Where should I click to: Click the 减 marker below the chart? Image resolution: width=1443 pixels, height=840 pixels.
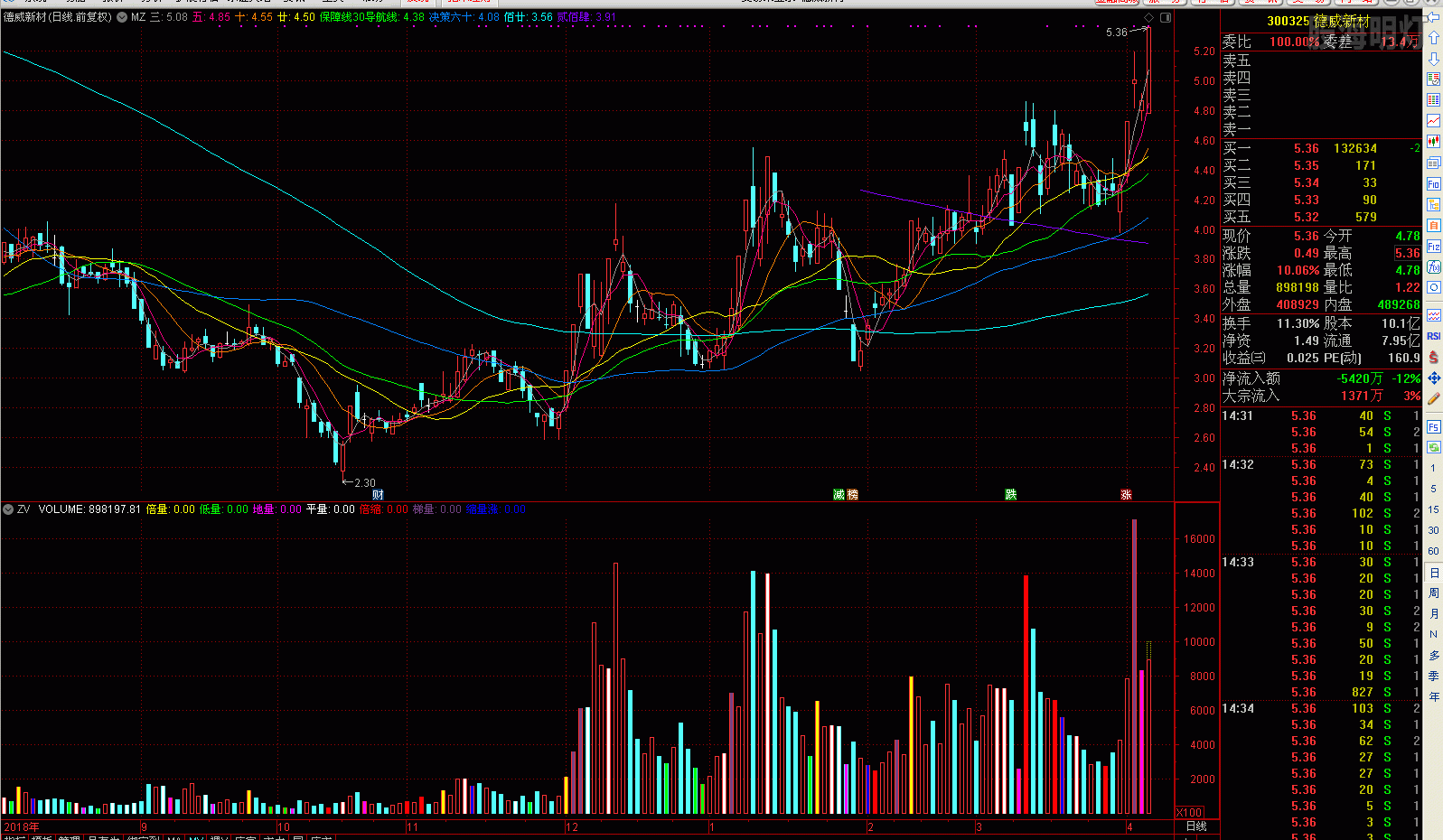(839, 495)
